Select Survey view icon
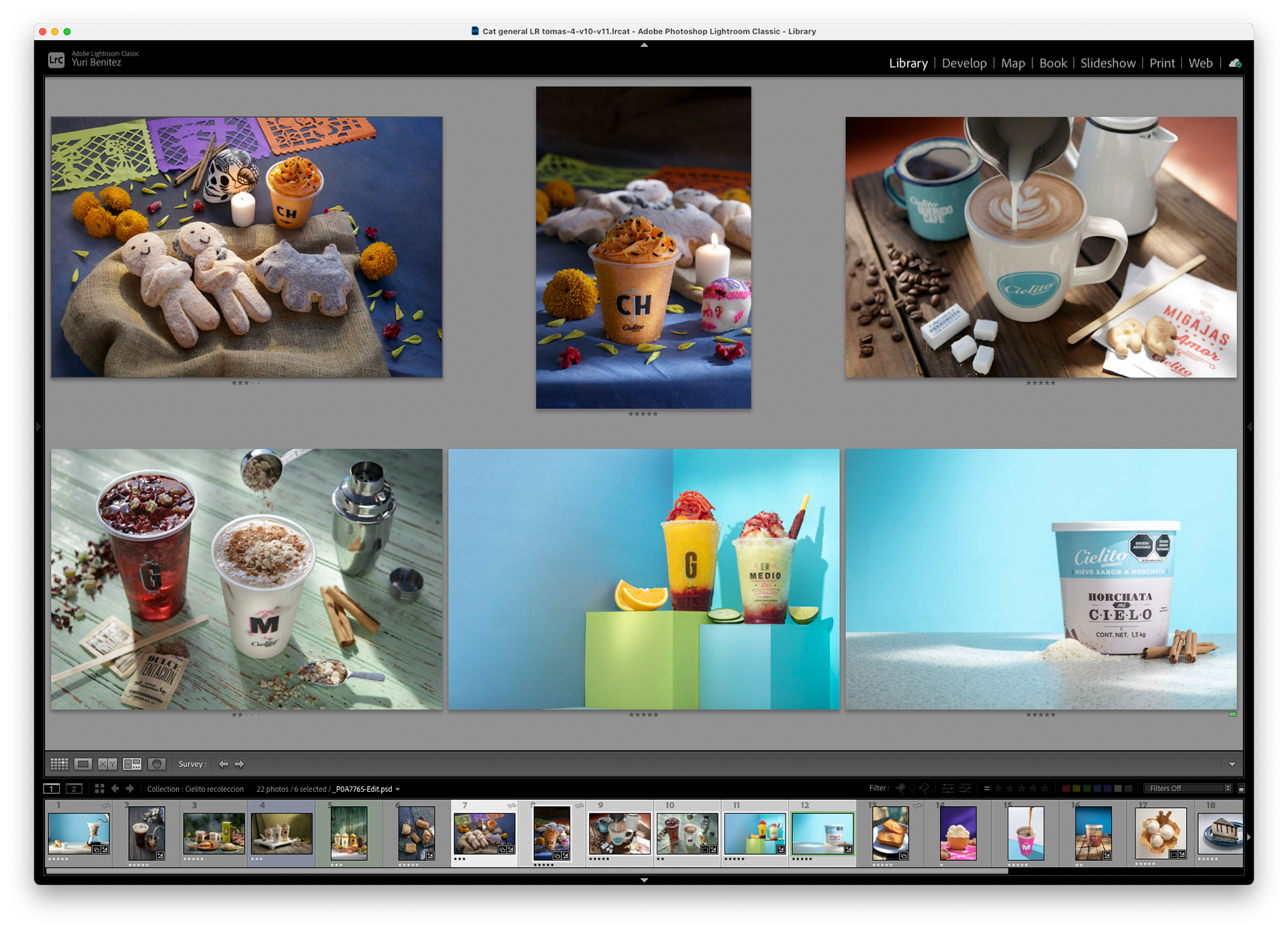1288x930 pixels. pos(132,764)
